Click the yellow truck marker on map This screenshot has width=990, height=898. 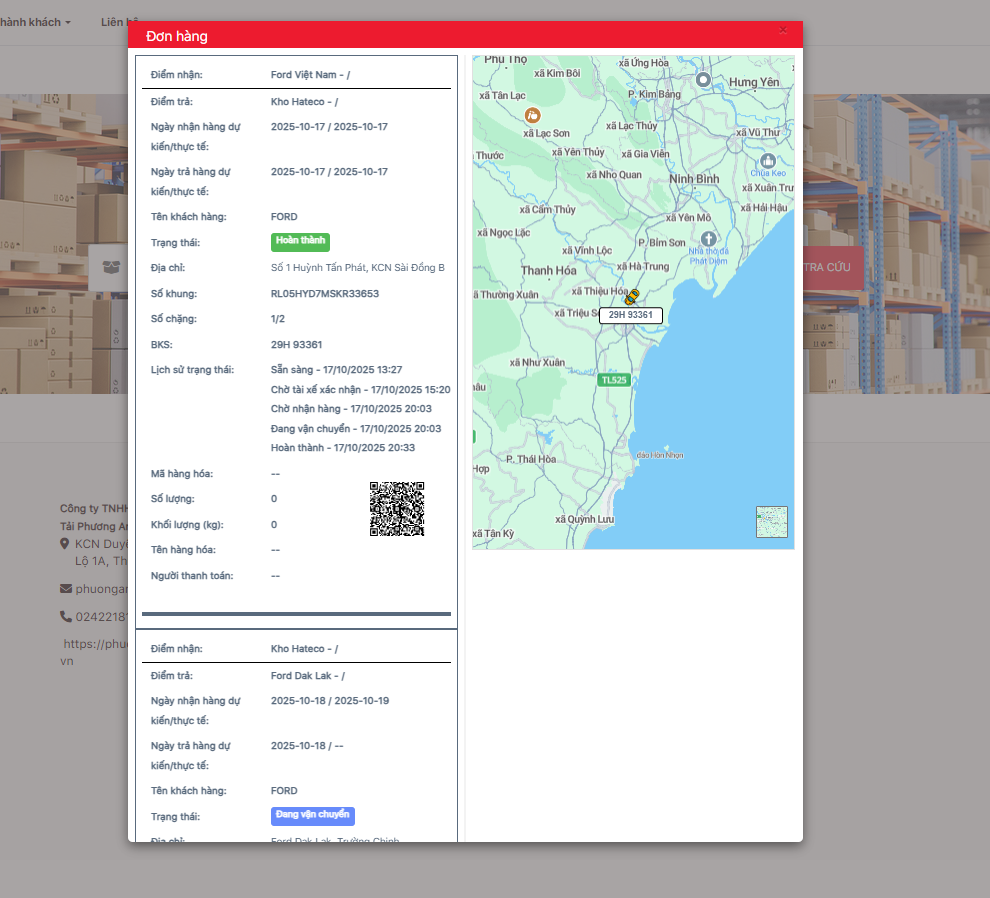pos(632,297)
